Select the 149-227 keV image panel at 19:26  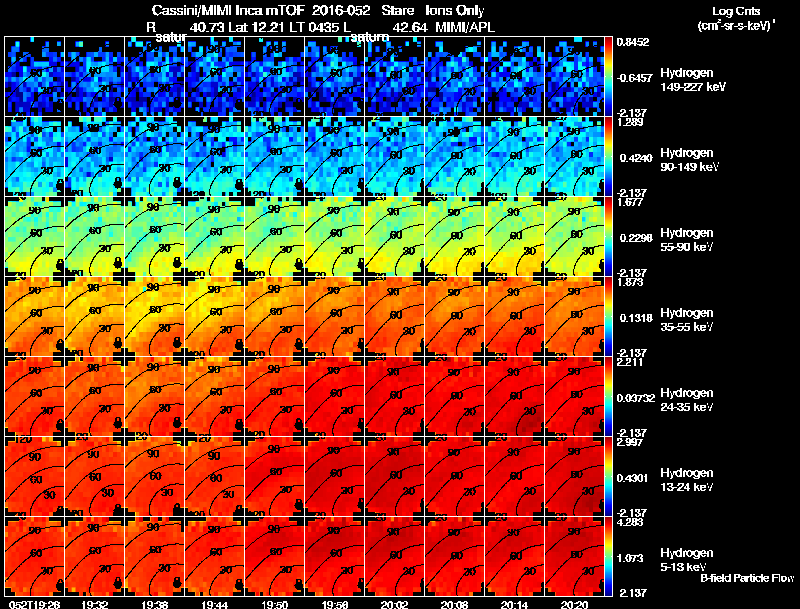[x=35, y=76]
